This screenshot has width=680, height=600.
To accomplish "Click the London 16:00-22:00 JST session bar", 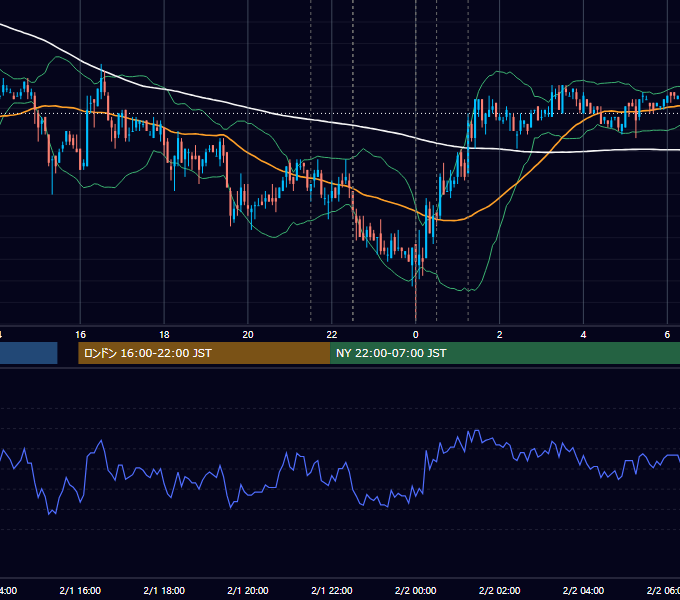I will [204, 353].
